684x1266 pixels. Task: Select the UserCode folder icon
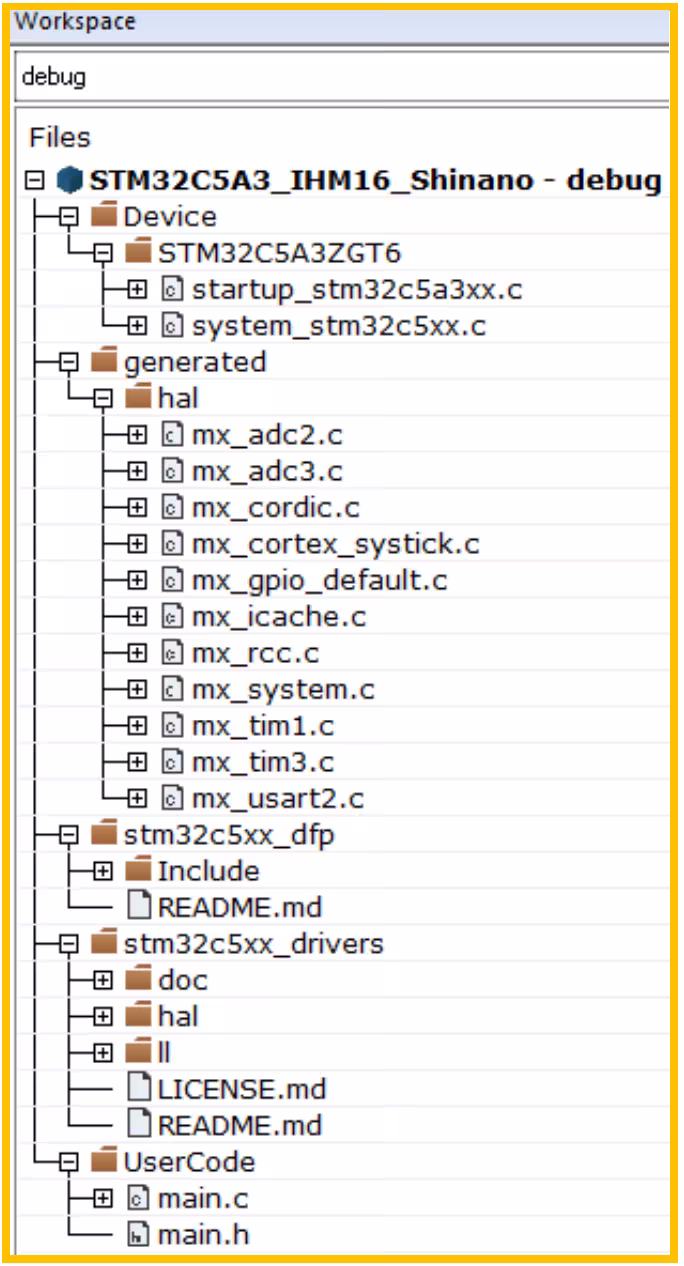coord(104,1161)
